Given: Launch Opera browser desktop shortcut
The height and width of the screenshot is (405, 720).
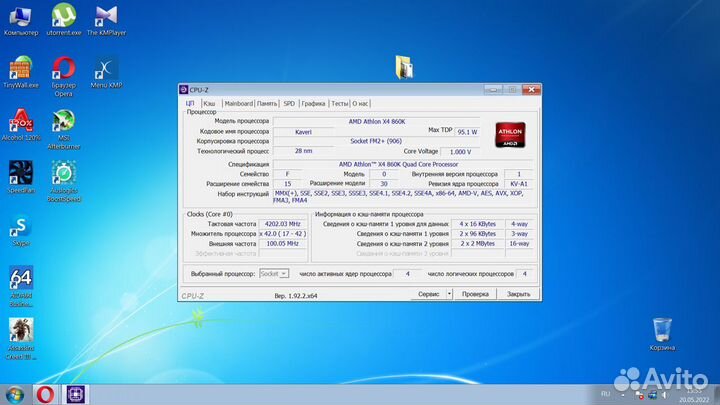Looking at the screenshot, I should pos(63,76).
